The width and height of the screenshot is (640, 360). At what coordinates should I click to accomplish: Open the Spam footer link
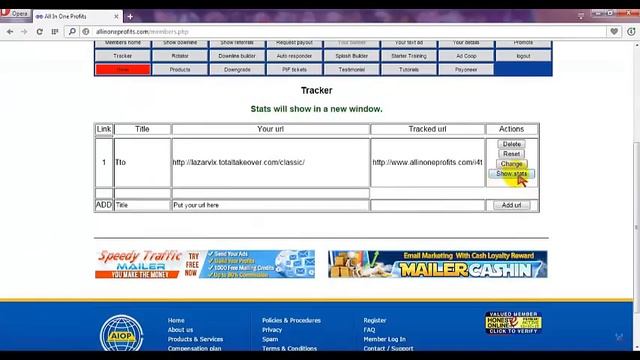click(x=270, y=339)
